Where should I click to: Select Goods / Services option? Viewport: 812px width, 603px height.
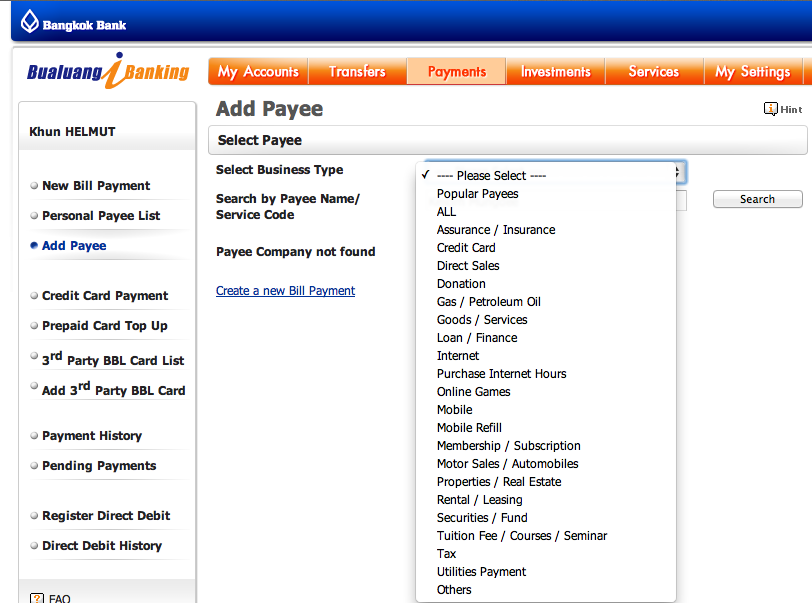coord(546,320)
